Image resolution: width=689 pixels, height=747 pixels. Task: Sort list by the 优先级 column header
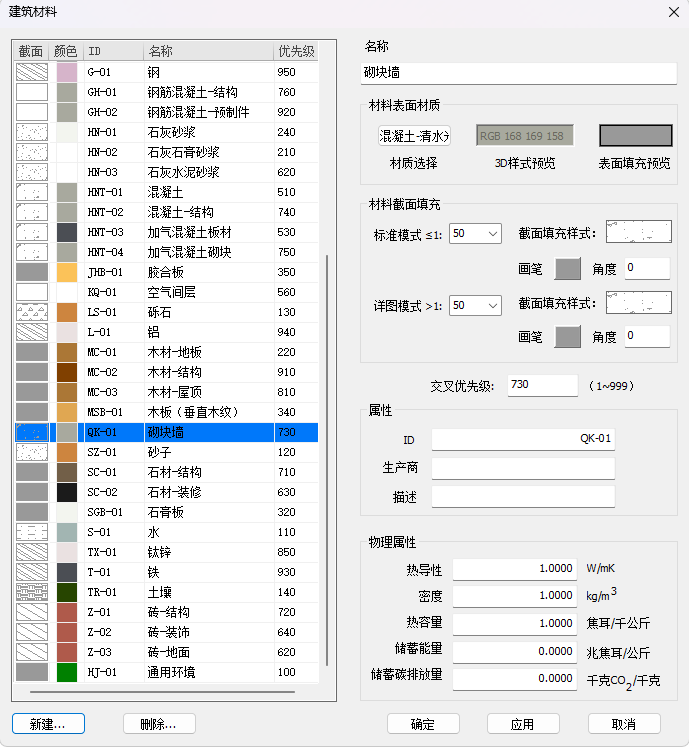(x=296, y=51)
